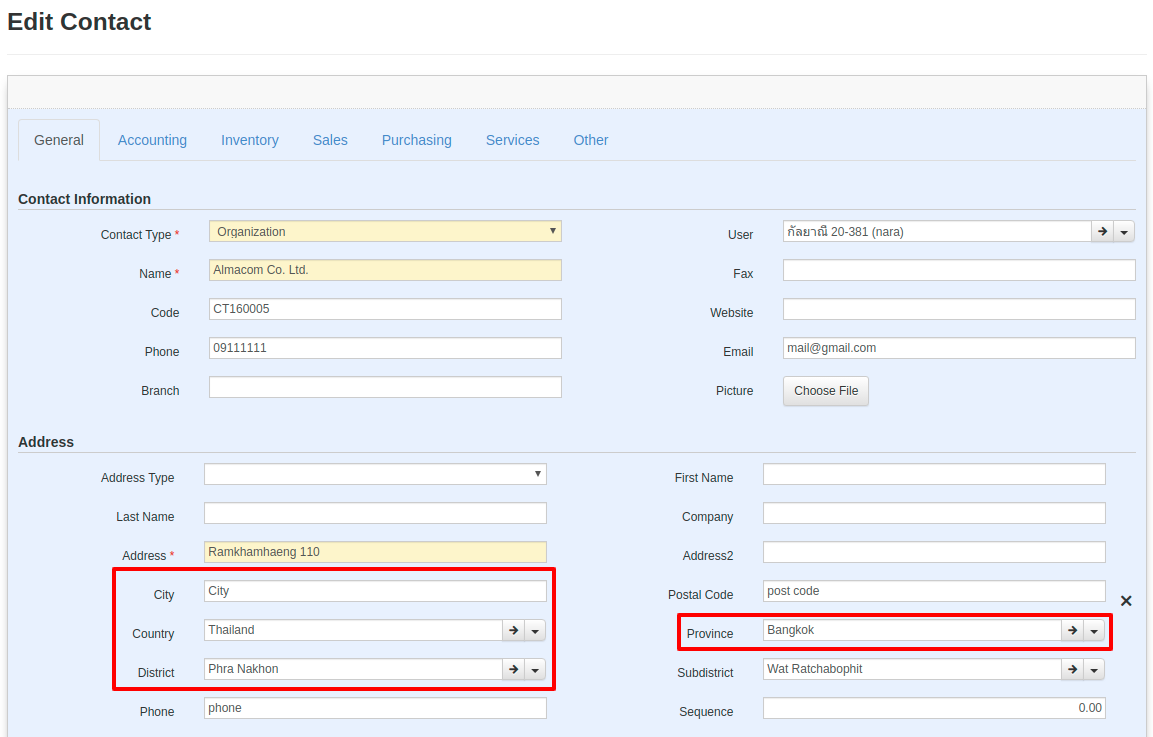Click the empty Website field

coord(960,309)
